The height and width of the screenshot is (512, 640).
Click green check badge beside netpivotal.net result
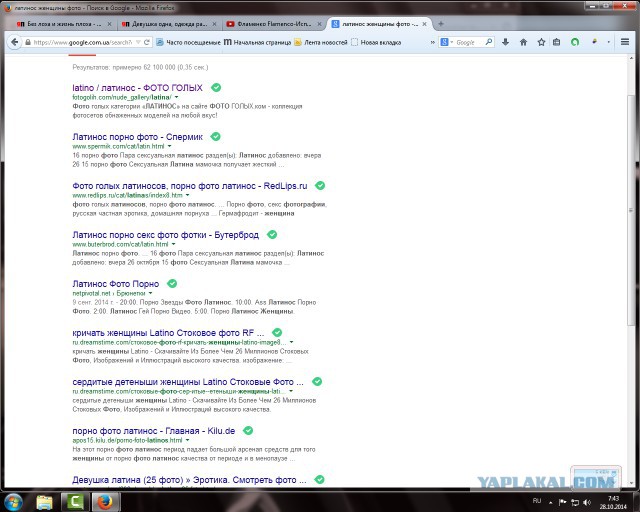(x=172, y=283)
